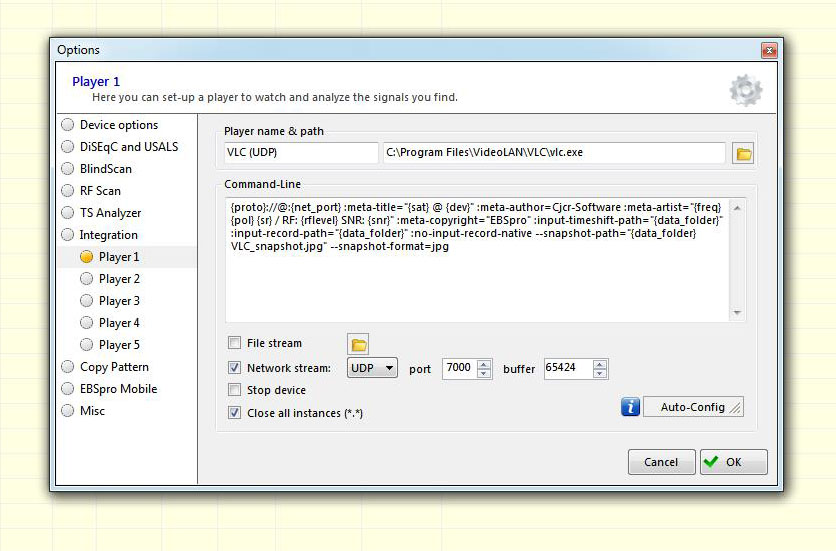836x551 pixels.
Task: Click the gear icon in dialog header
Action: coord(745,90)
